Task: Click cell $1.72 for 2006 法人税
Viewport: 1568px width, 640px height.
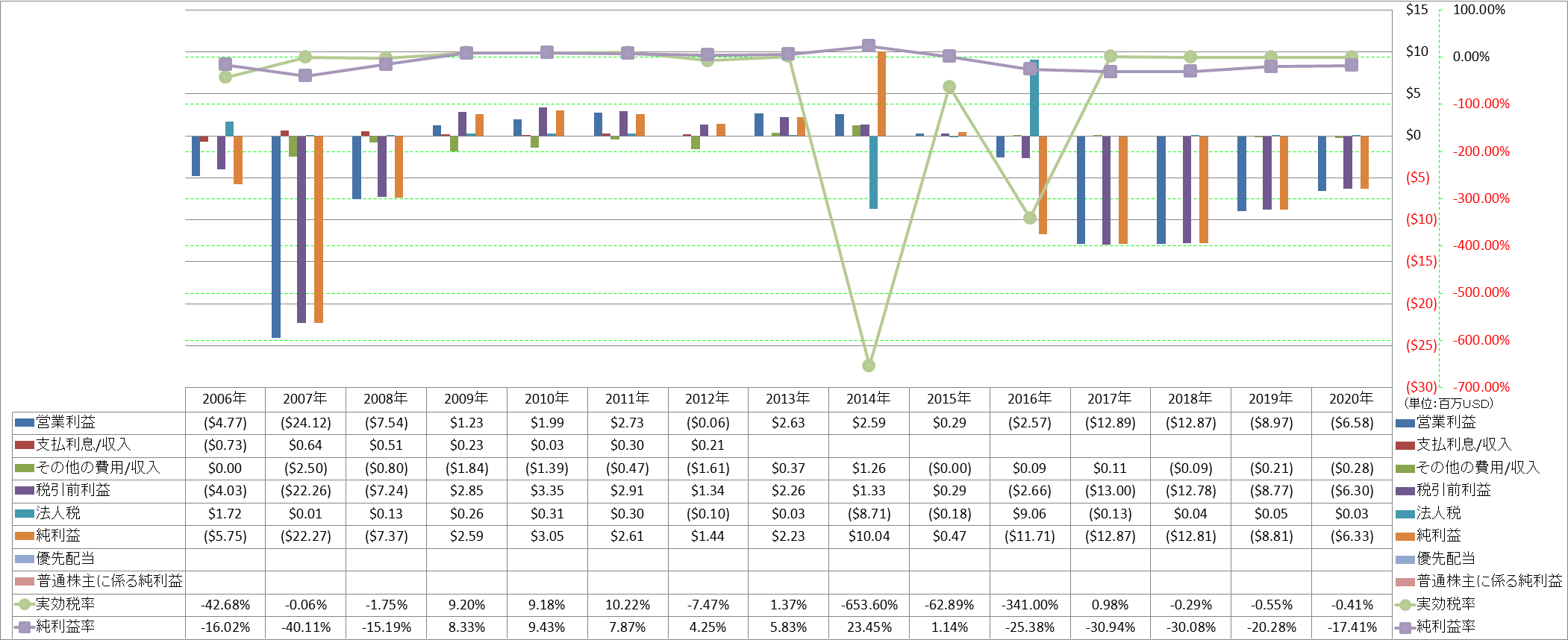Action: [225, 514]
